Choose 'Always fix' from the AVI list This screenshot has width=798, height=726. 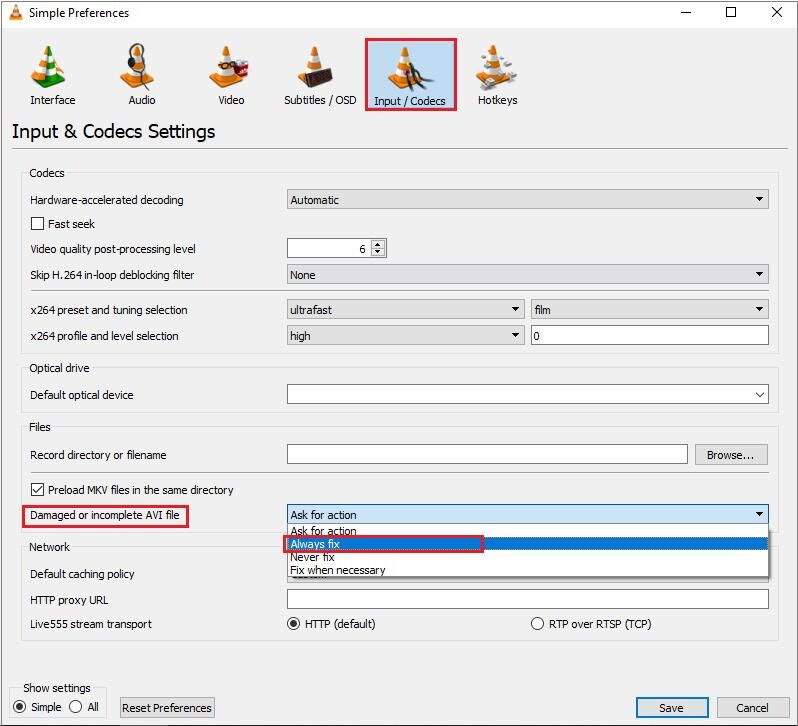(315, 544)
